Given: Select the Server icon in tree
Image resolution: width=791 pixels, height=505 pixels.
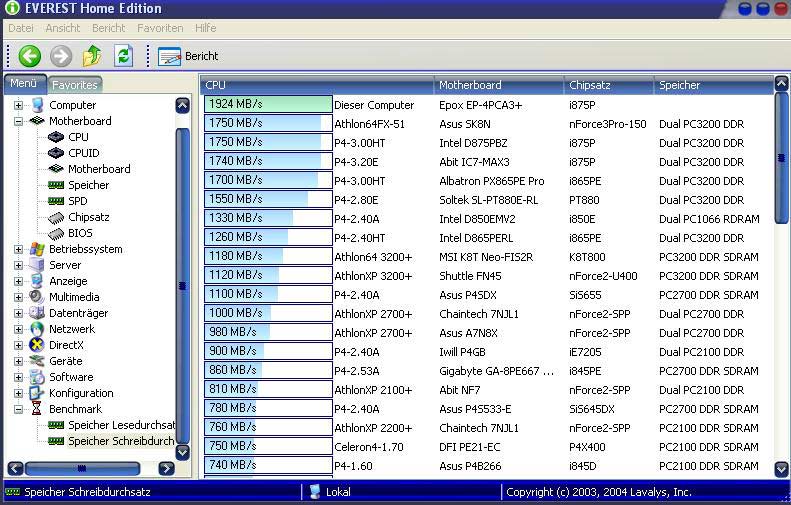Looking at the screenshot, I should coord(37,265).
